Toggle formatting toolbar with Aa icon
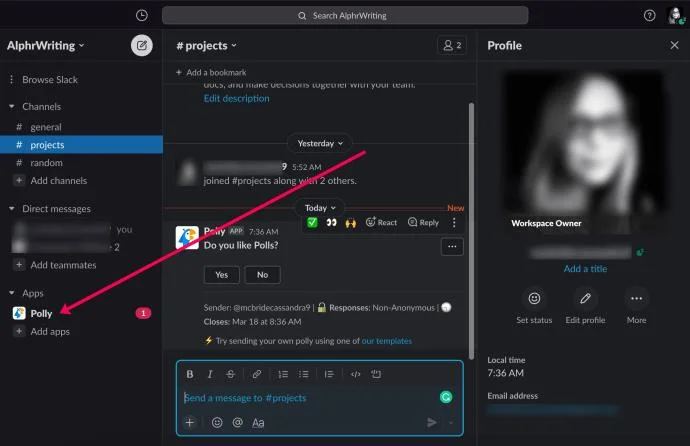This screenshot has width=690, height=446. click(x=258, y=423)
